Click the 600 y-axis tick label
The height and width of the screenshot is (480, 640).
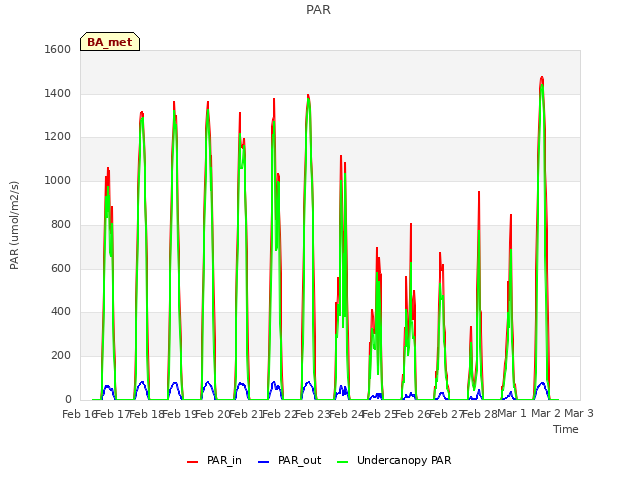click(61, 268)
